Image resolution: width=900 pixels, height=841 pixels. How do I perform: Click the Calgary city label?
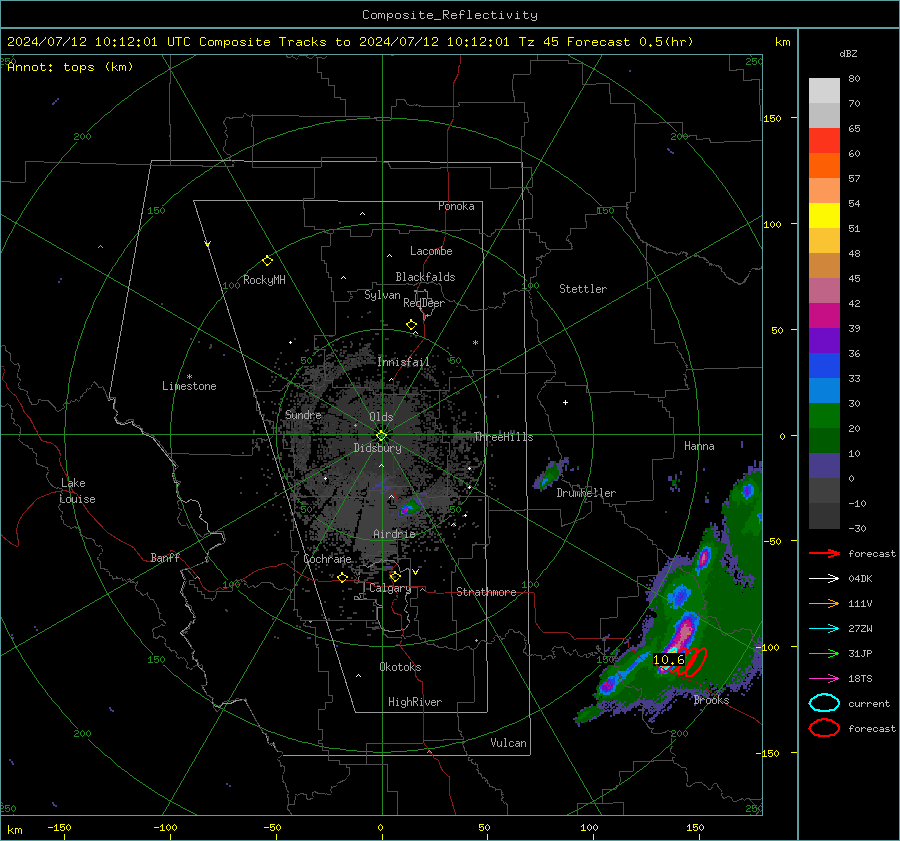point(390,588)
